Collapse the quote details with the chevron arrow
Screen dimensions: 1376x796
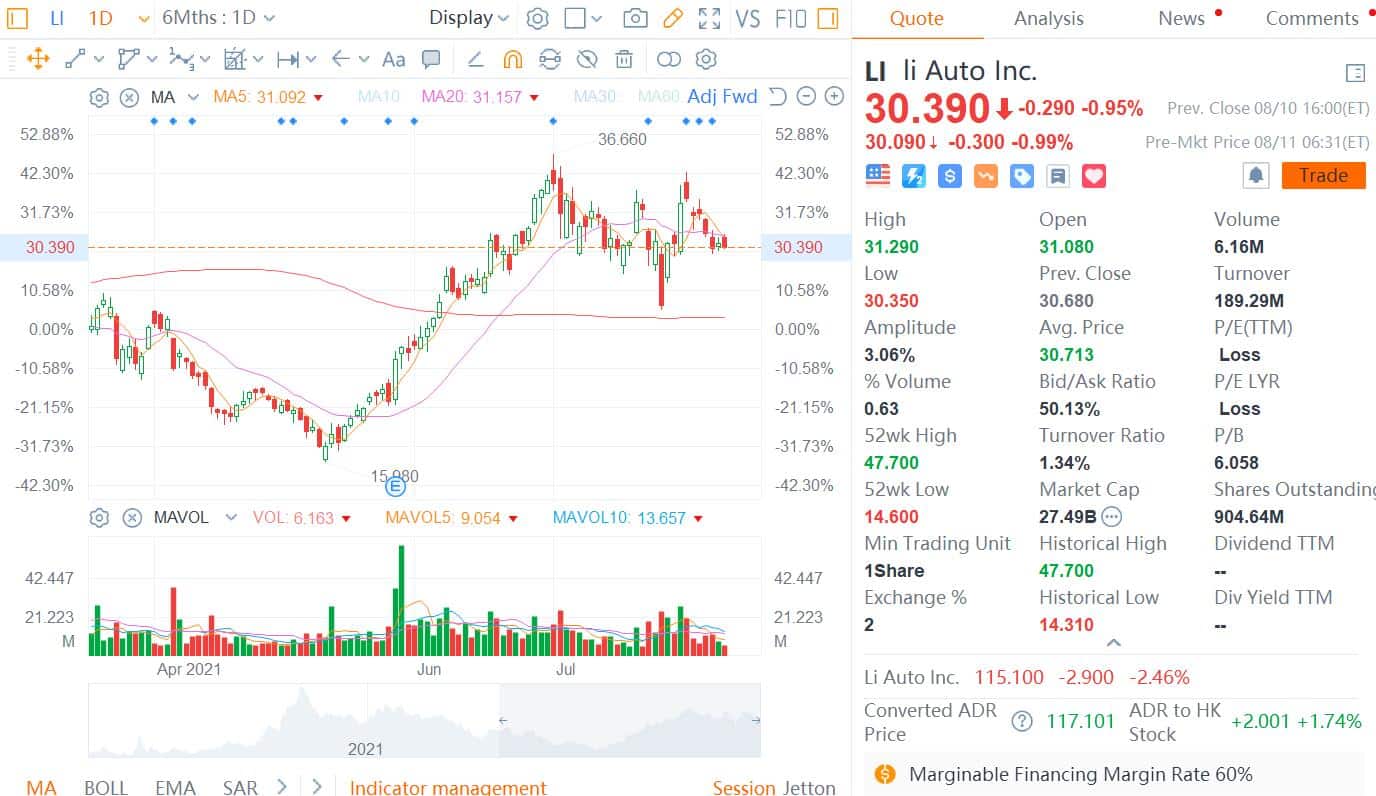(x=1112, y=643)
